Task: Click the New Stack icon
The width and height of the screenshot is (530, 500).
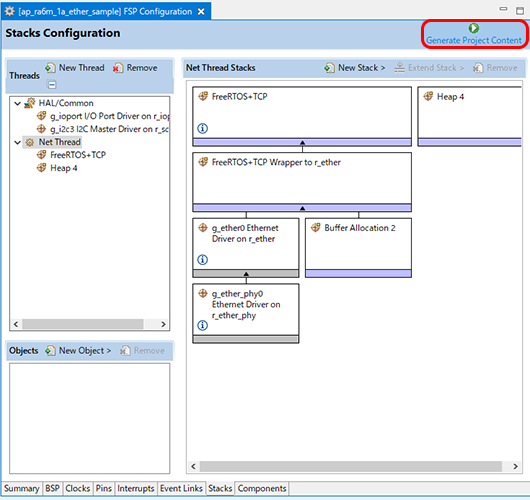Action: click(x=329, y=68)
